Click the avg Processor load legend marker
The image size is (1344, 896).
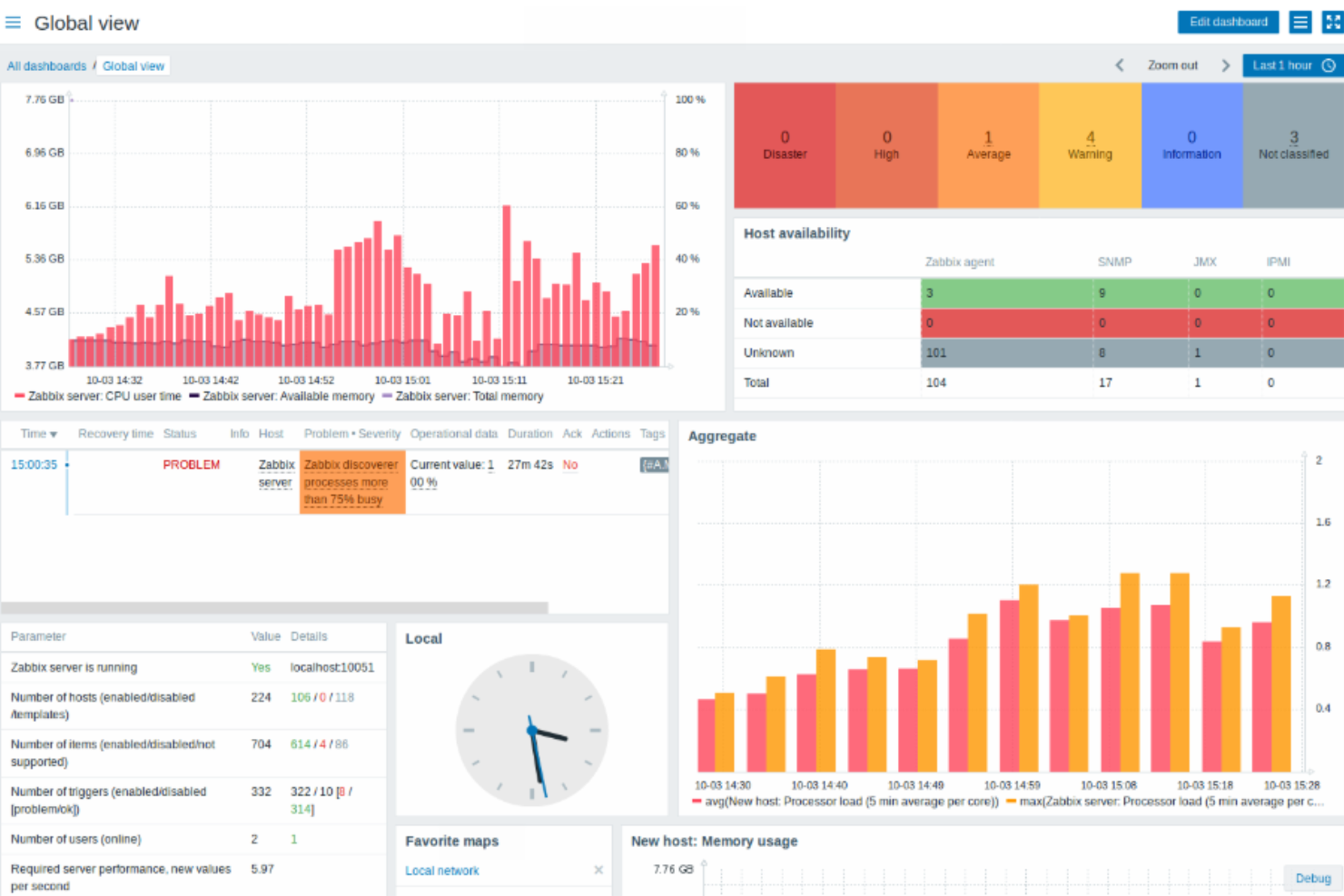pyautogui.click(x=697, y=802)
